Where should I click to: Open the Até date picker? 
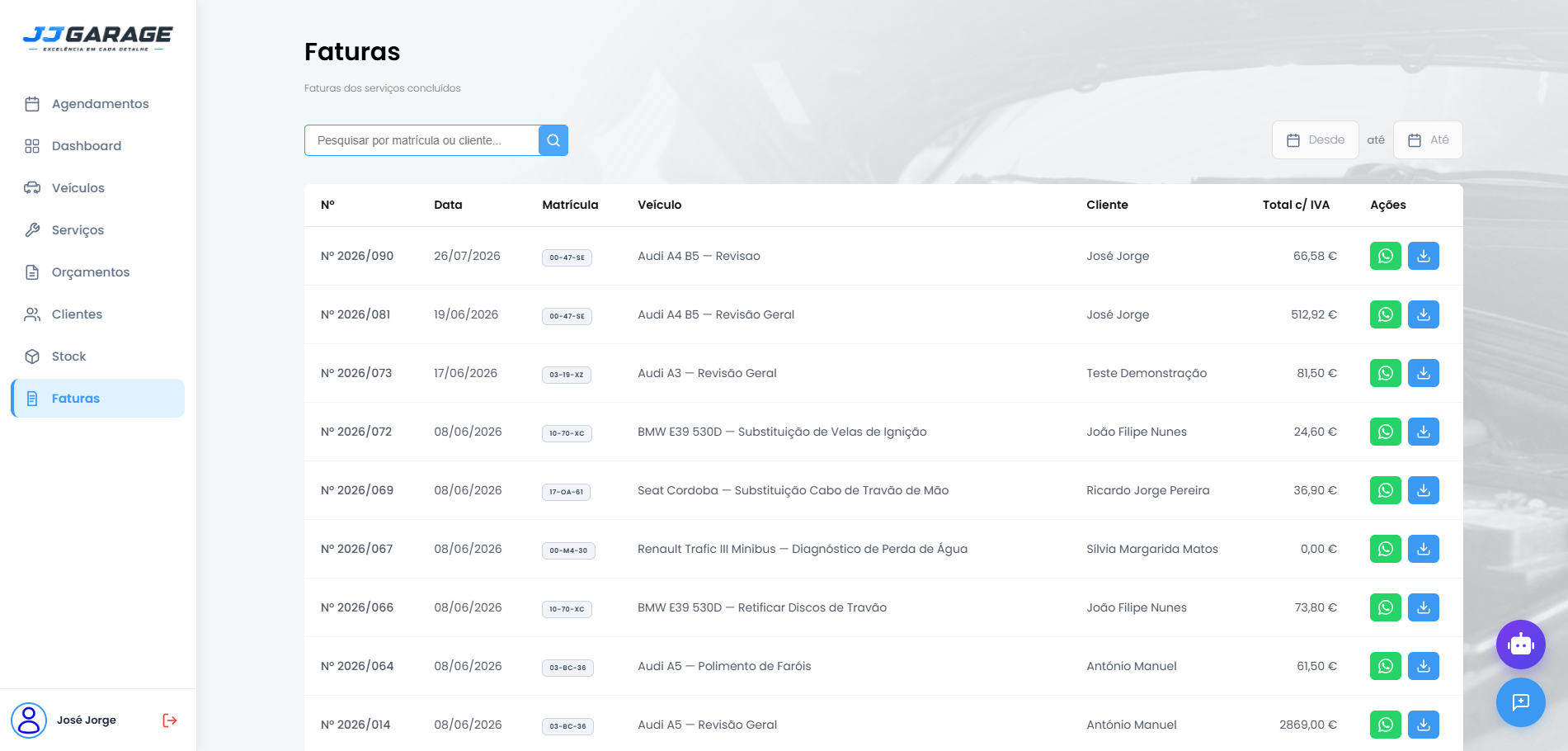tap(1428, 140)
